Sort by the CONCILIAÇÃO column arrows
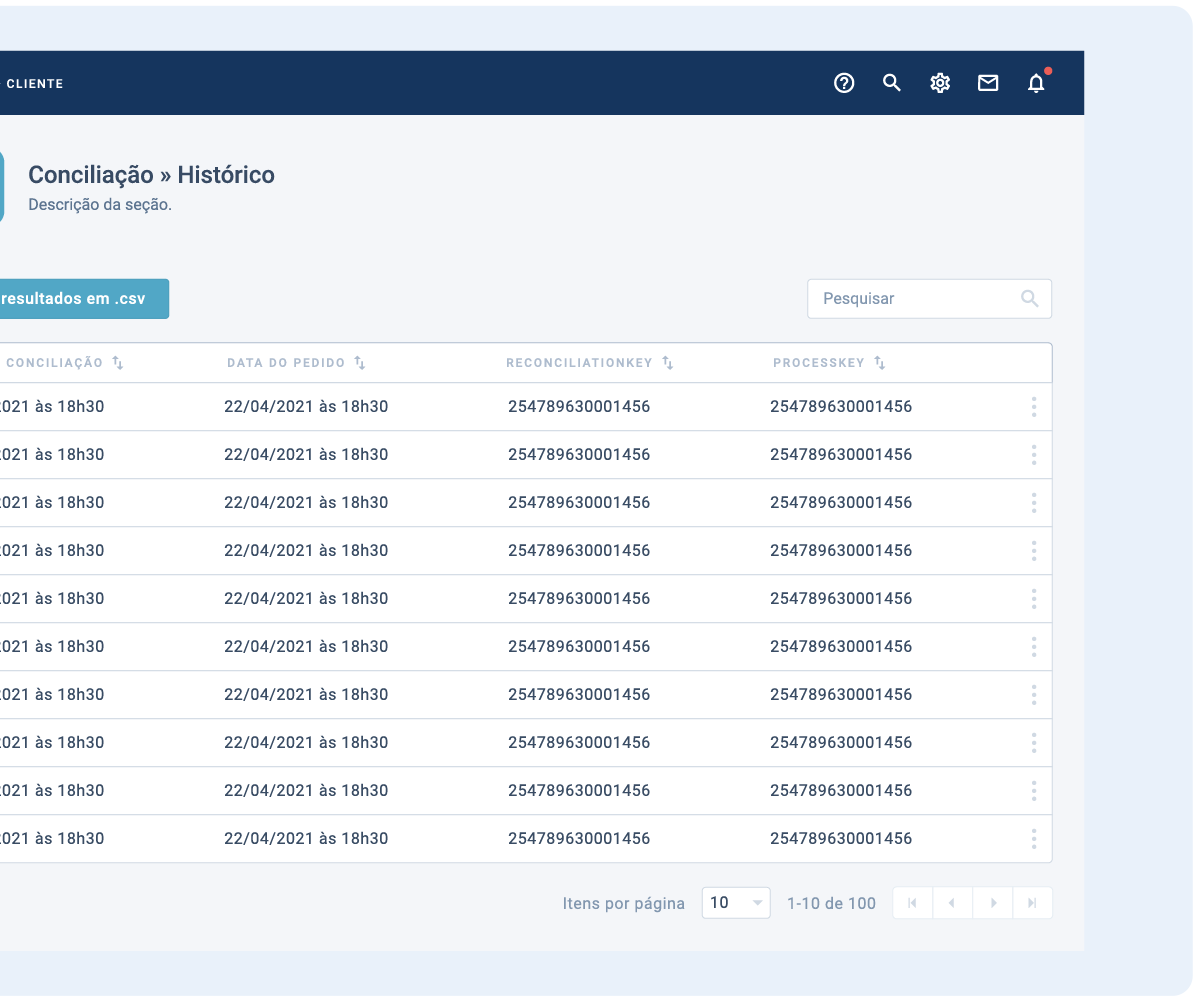 pos(117,363)
